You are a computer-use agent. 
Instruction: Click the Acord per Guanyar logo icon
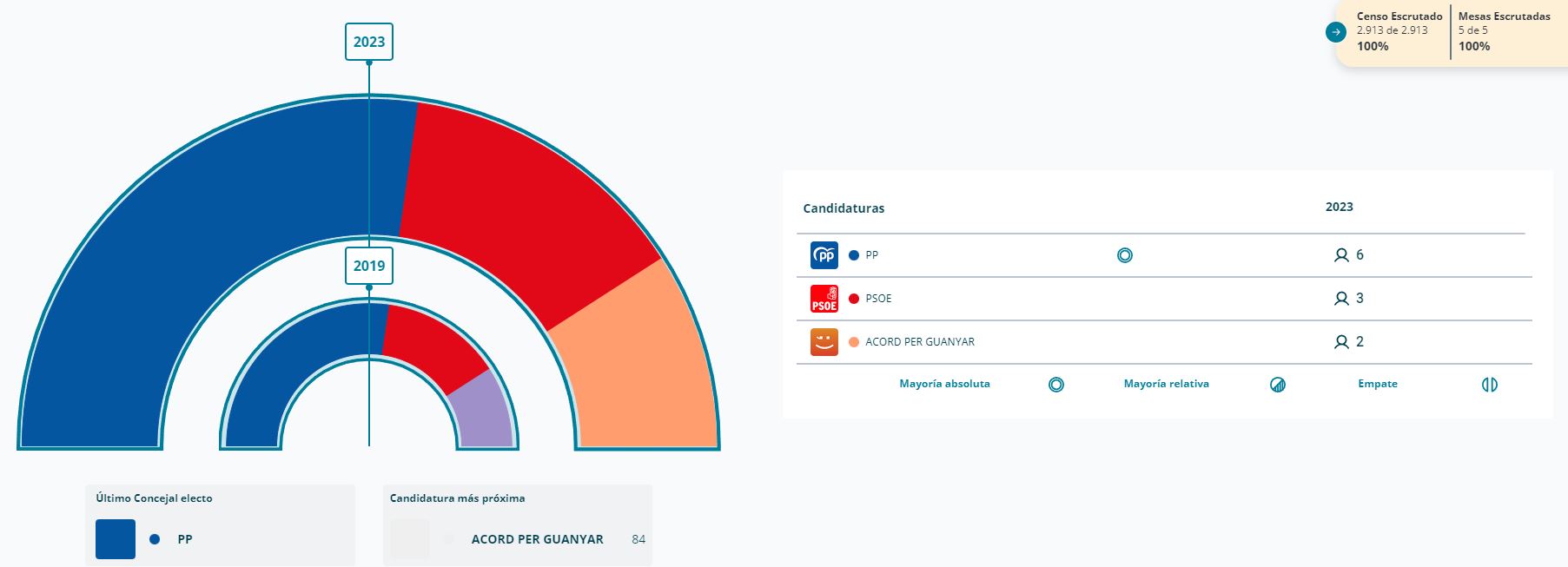(824, 342)
